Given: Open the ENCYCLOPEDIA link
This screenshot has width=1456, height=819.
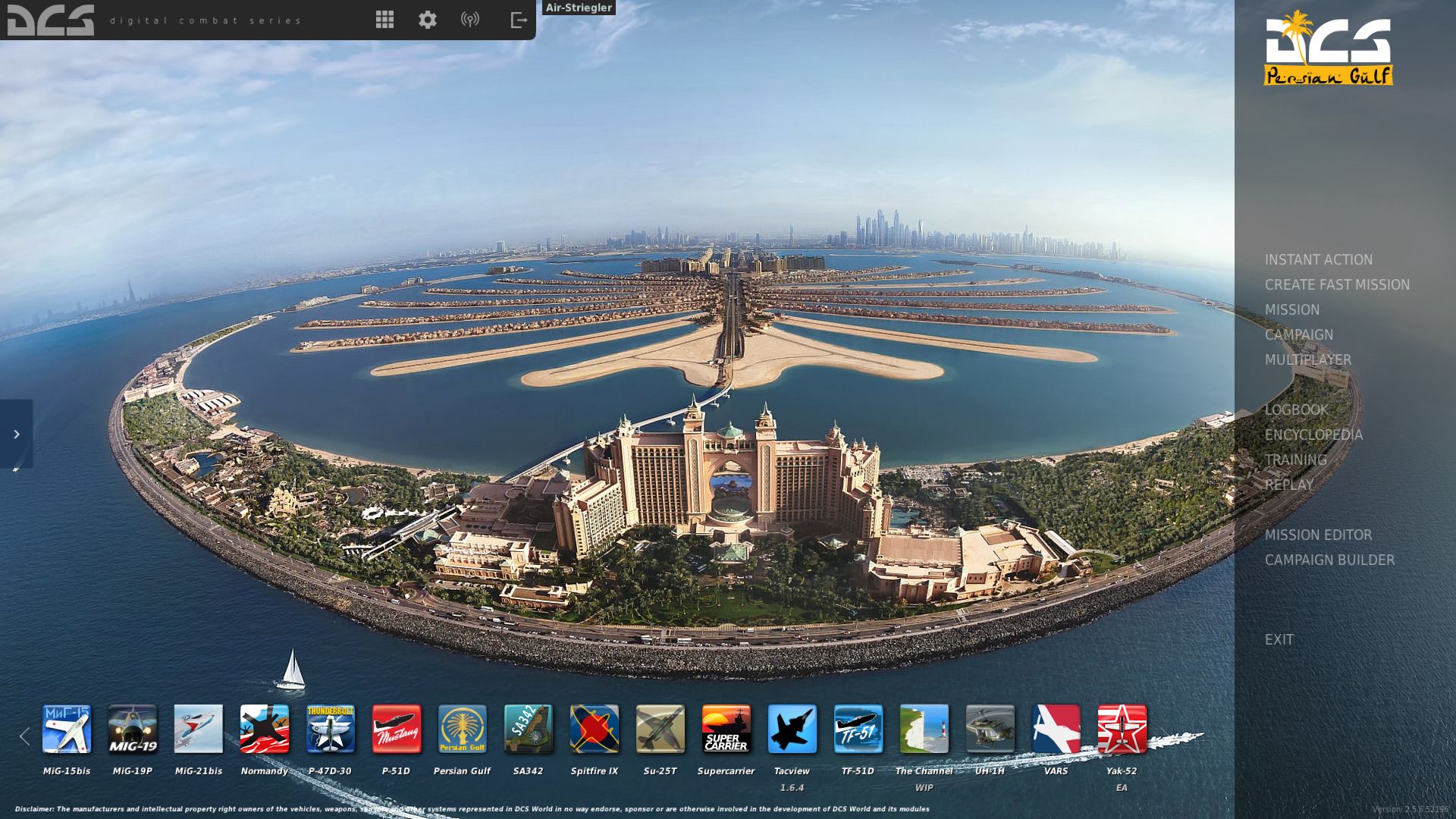Looking at the screenshot, I should click(x=1313, y=435).
